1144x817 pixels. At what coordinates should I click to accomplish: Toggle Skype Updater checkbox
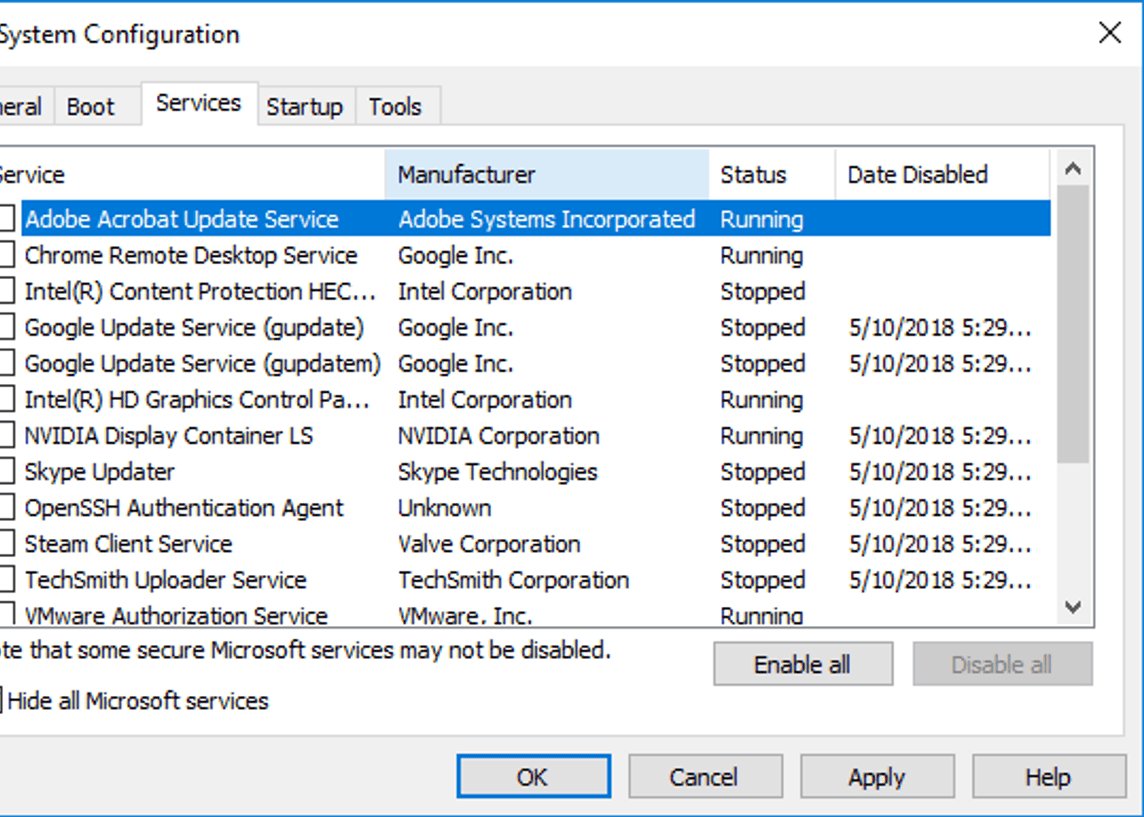coord(6,471)
